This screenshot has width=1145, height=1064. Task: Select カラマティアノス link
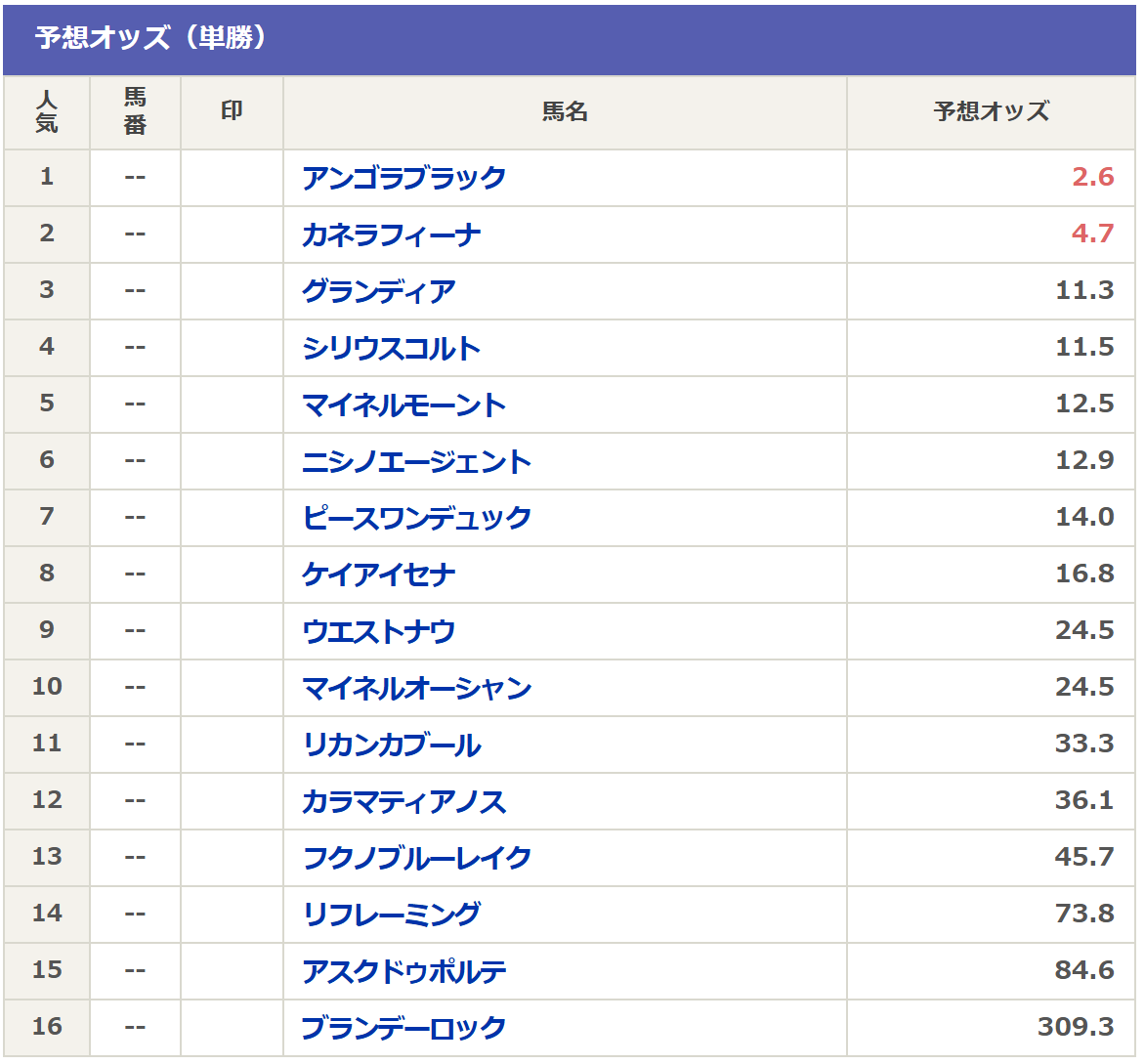point(403,801)
